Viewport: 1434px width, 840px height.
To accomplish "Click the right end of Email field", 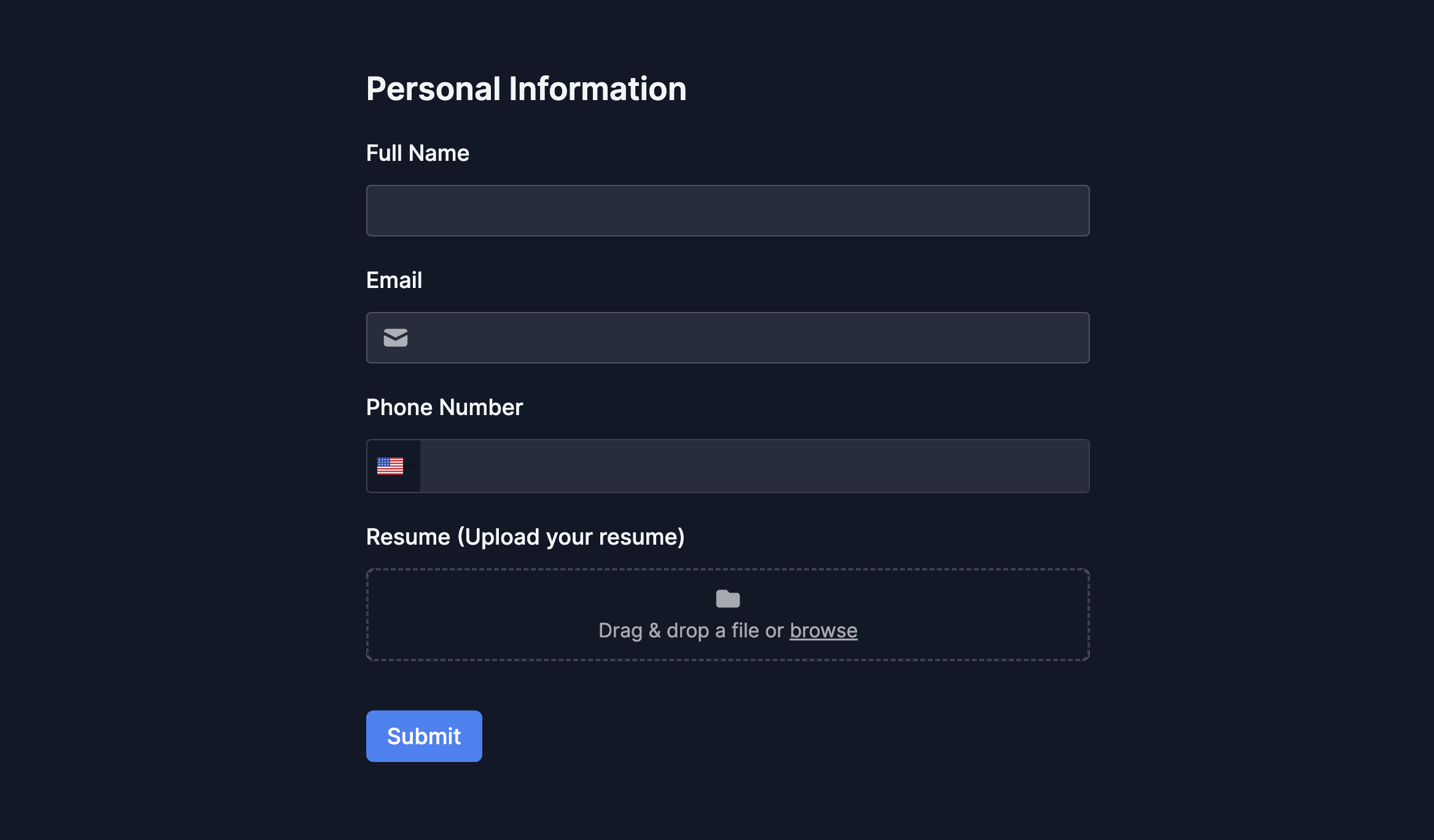I will (1069, 338).
